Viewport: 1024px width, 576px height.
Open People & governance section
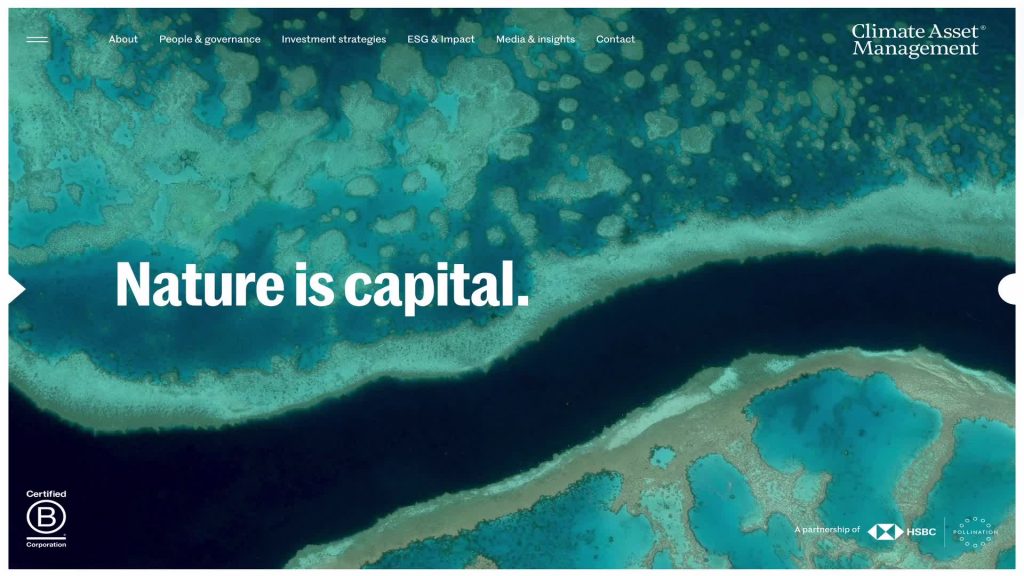pos(210,39)
